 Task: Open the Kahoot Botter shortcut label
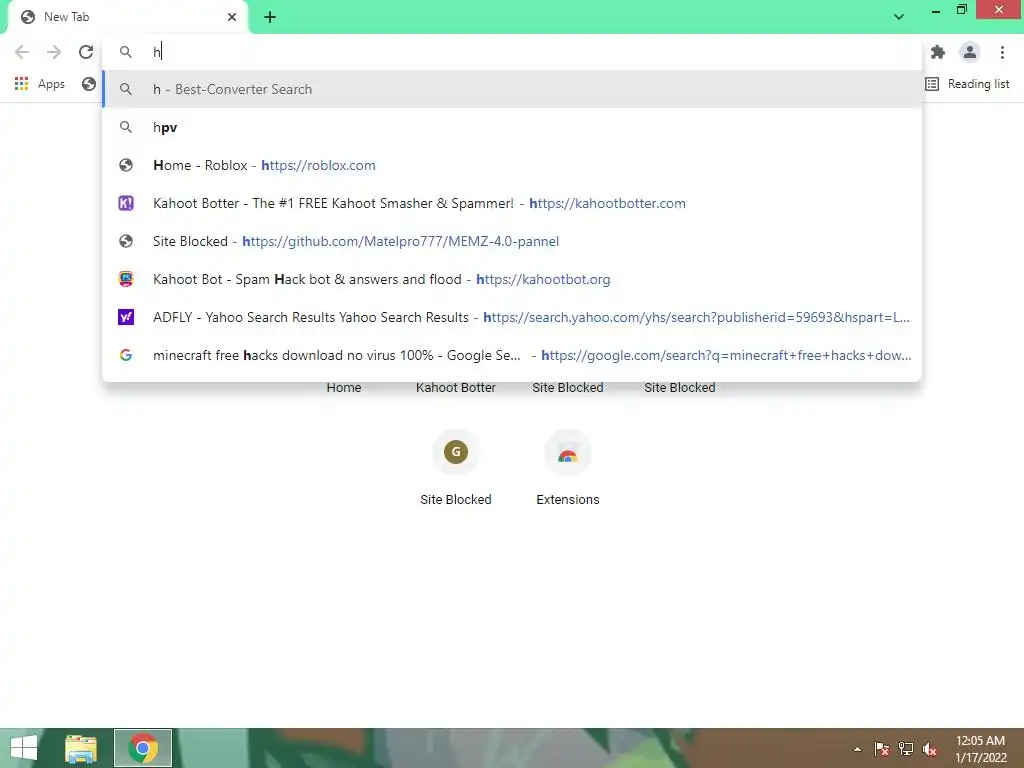pyautogui.click(x=456, y=387)
